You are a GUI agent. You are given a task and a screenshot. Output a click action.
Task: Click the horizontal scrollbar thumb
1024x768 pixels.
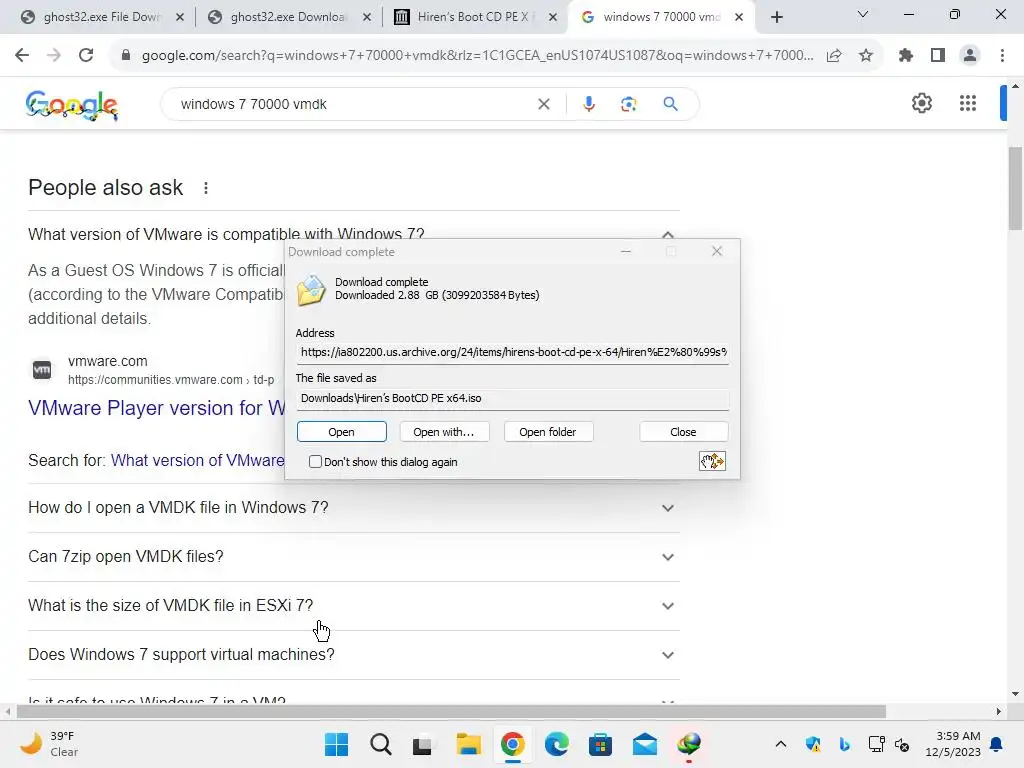[451, 711]
